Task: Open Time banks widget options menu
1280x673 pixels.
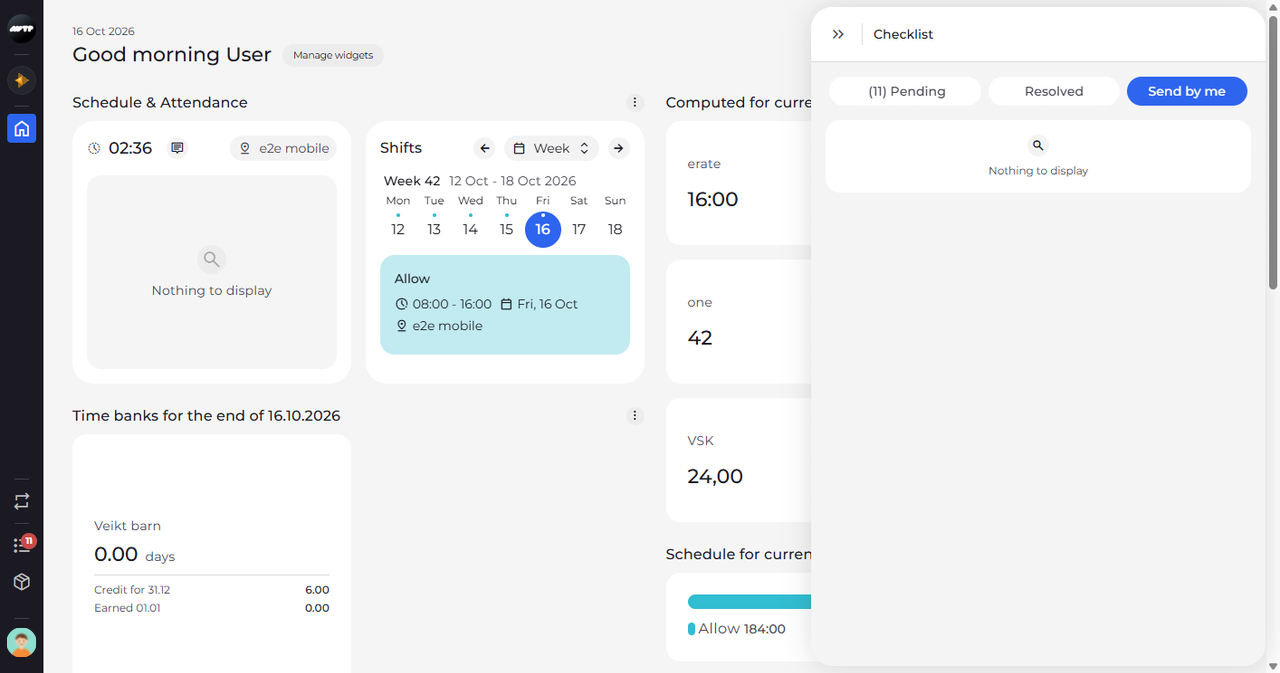Action: pos(634,415)
